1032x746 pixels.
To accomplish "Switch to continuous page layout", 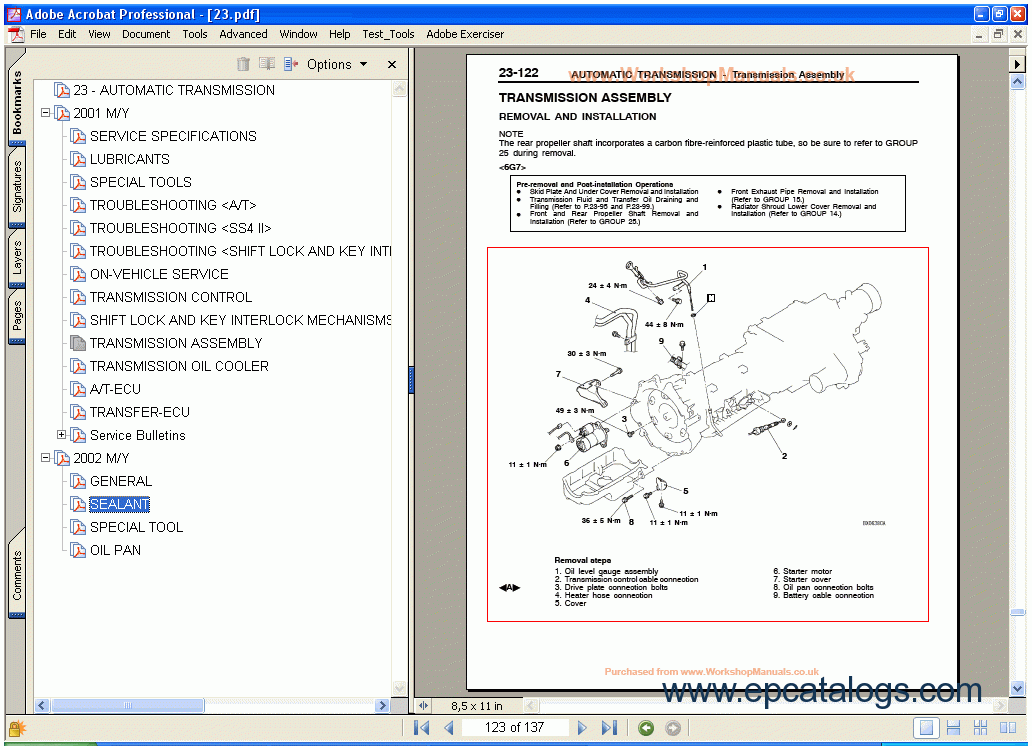I will pos(953,728).
